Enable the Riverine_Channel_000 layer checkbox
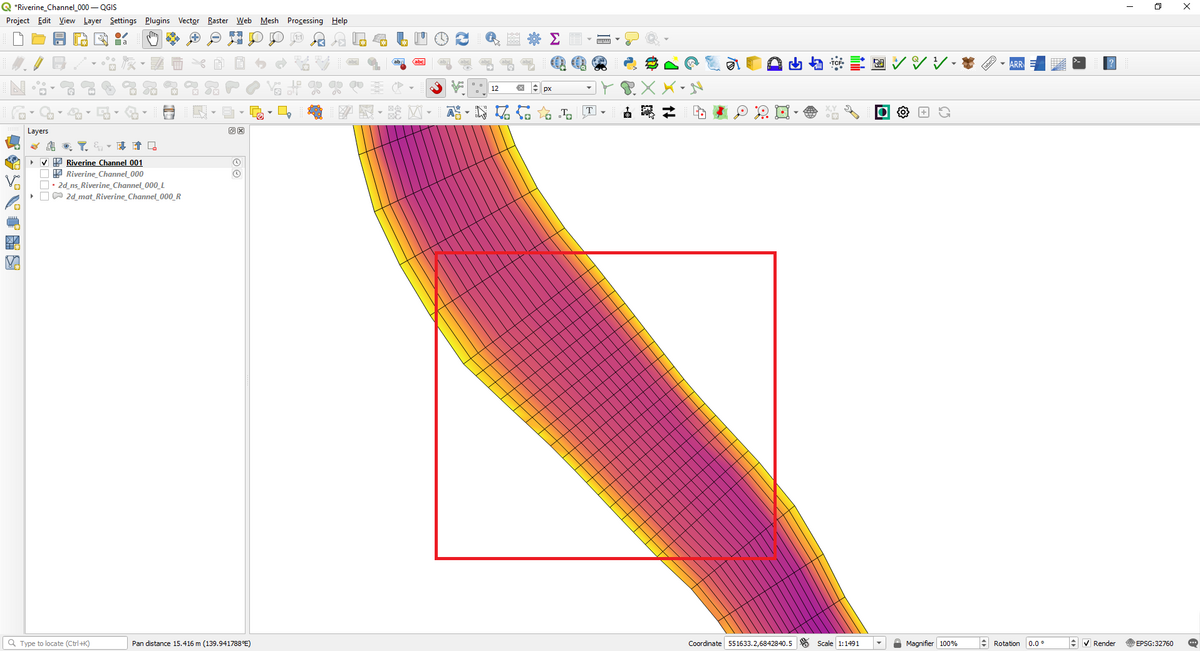The width and height of the screenshot is (1200, 651). pyautogui.click(x=44, y=174)
